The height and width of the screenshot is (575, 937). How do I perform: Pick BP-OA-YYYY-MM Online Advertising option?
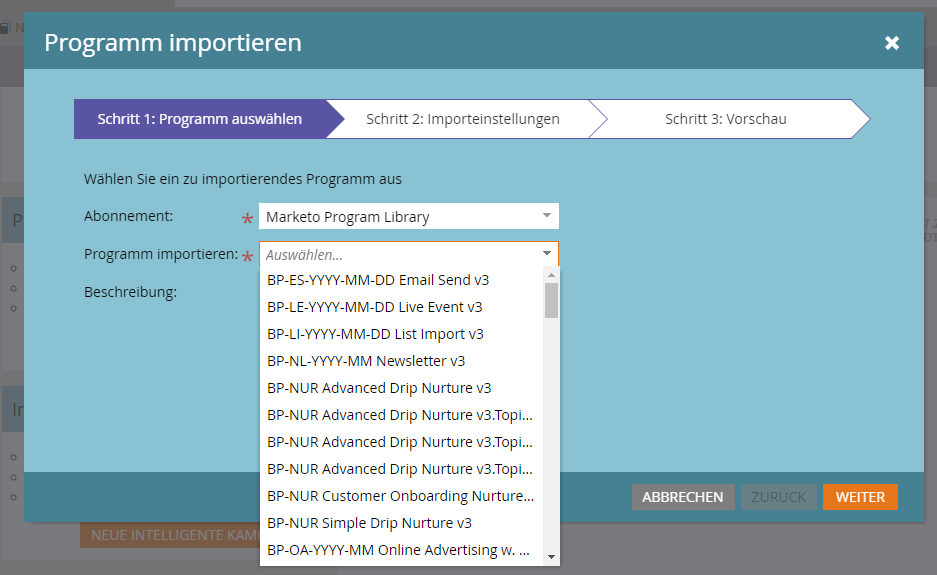(x=398, y=549)
